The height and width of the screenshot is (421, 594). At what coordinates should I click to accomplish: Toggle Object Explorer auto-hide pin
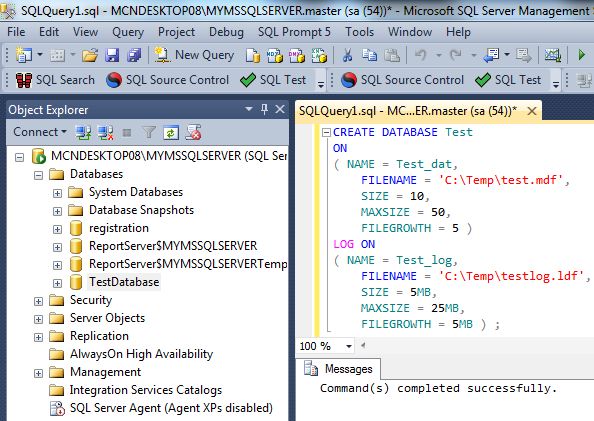(264, 110)
